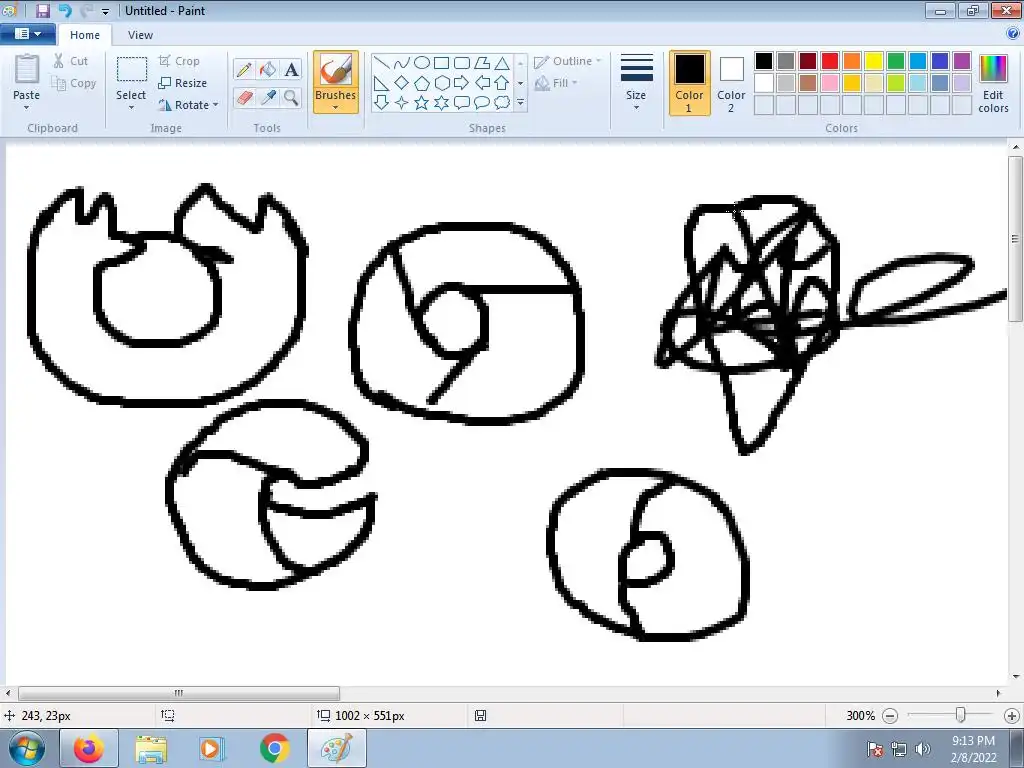Viewport: 1024px width, 768px height.
Task: Choose the Oval callout shape
Action: click(x=482, y=103)
